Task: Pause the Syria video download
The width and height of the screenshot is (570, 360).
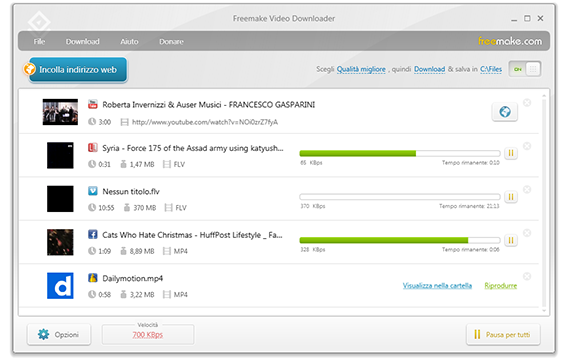Action: (511, 153)
